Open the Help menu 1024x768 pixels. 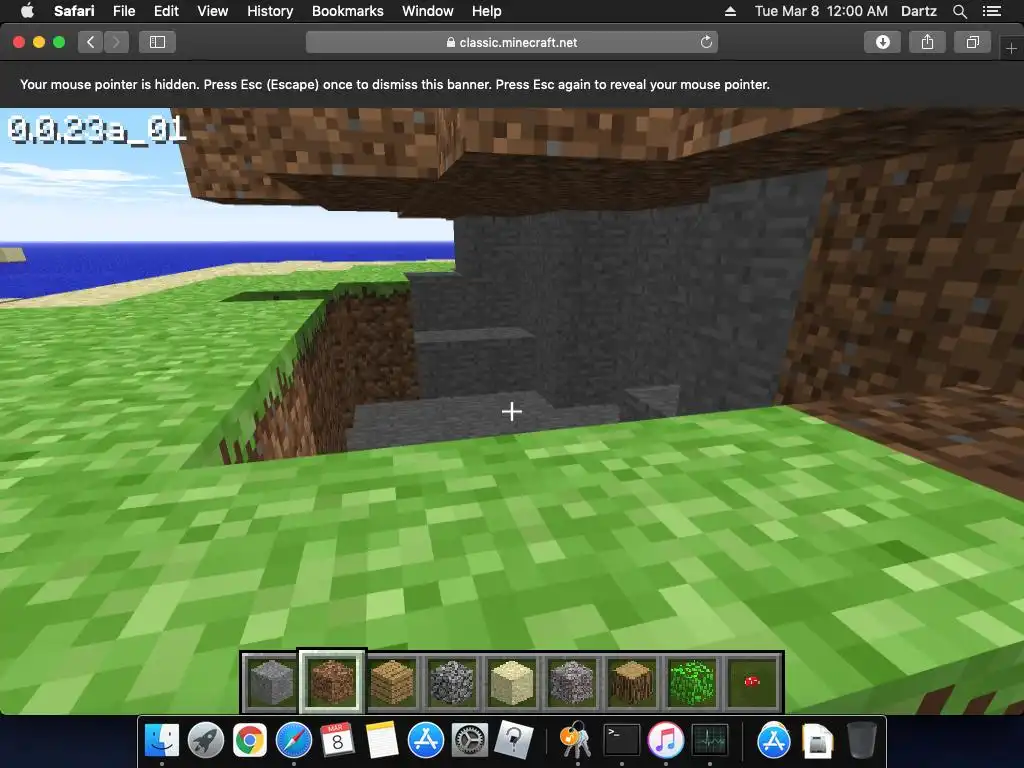tap(487, 11)
